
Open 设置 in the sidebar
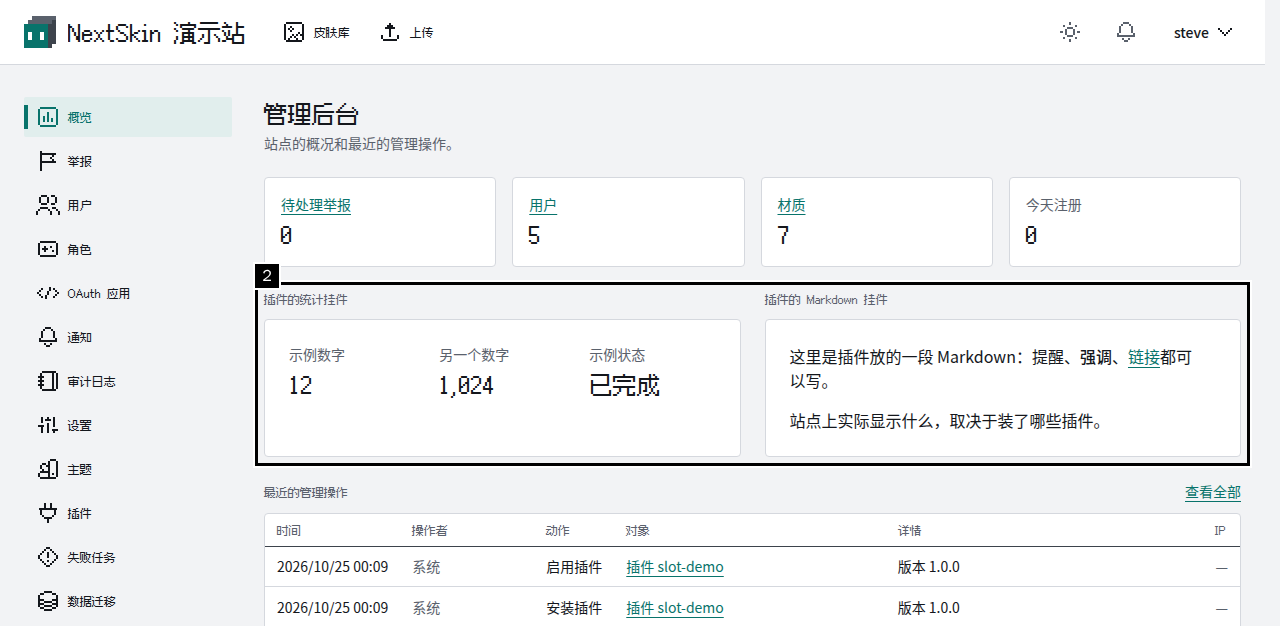[x=128, y=425]
